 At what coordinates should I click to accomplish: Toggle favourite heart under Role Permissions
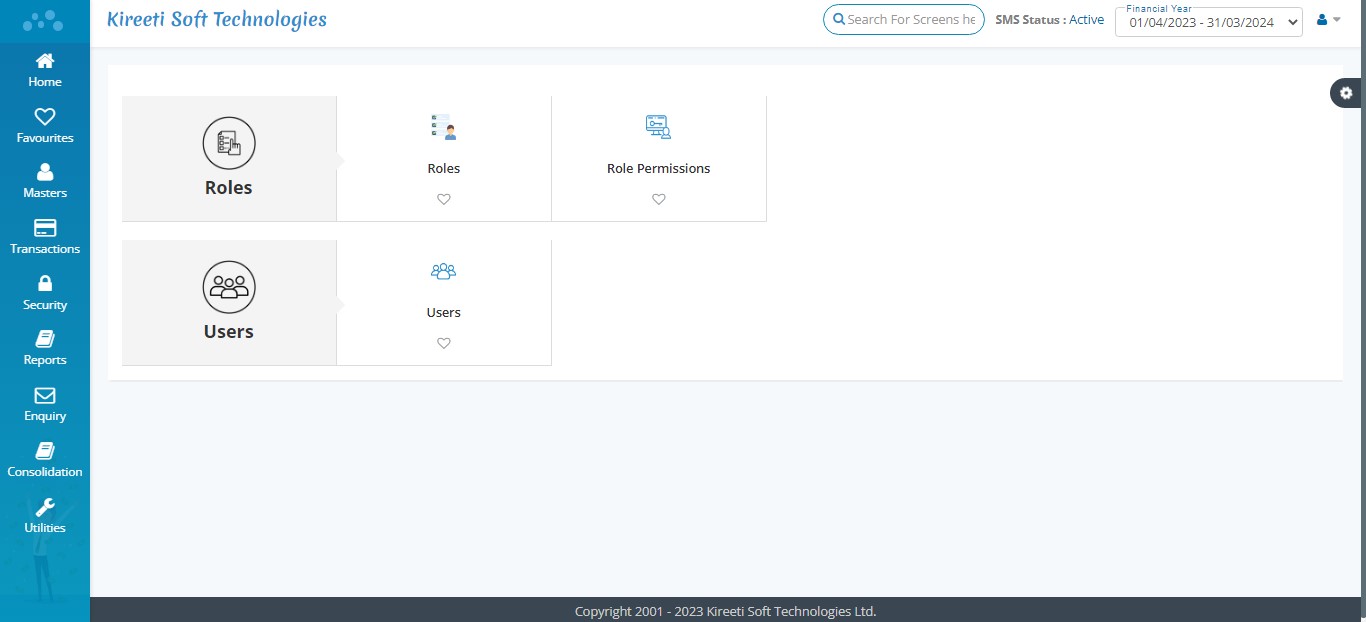[659, 199]
